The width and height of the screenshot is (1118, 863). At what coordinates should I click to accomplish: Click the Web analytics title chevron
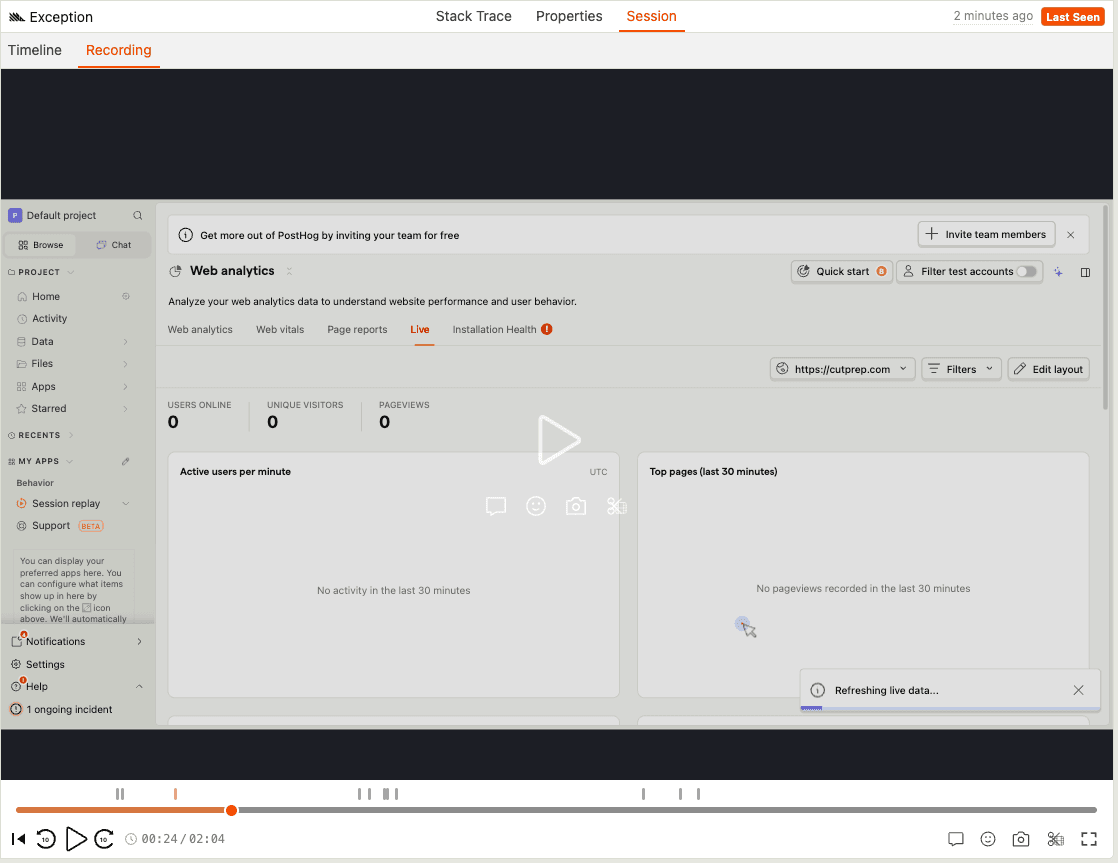pyautogui.click(x=289, y=271)
